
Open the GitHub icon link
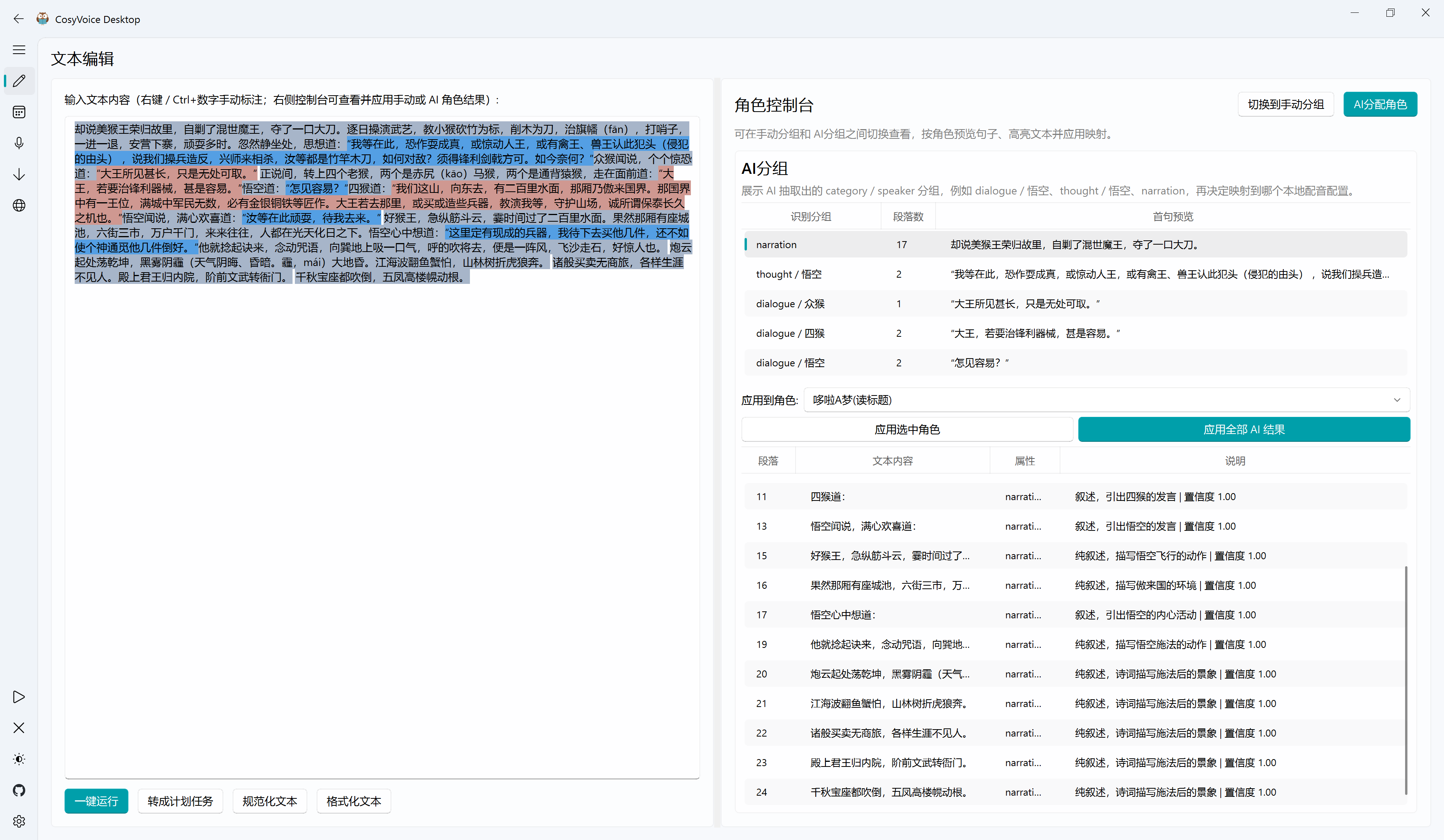point(19,790)
